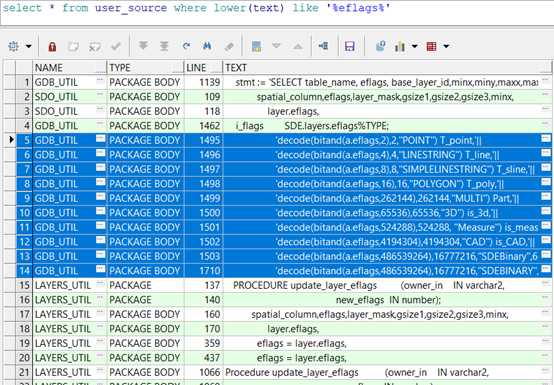Click the PACKAGE type cell in row 16

pos(145,300)
